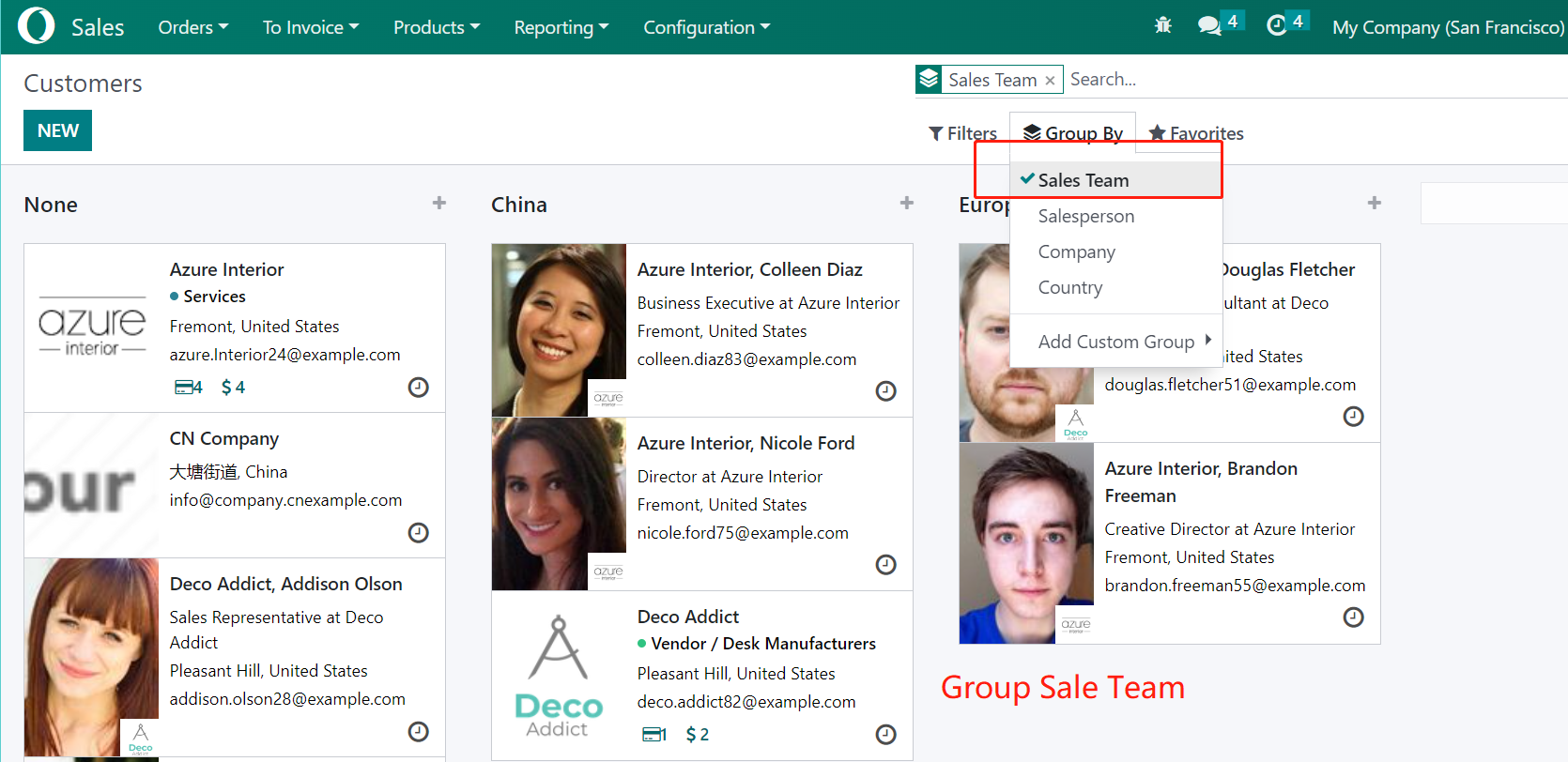Screen dimensions: 1568x762
Task: Switch company via My Company (San Francisco)
Action: [x=1448, y=27]
